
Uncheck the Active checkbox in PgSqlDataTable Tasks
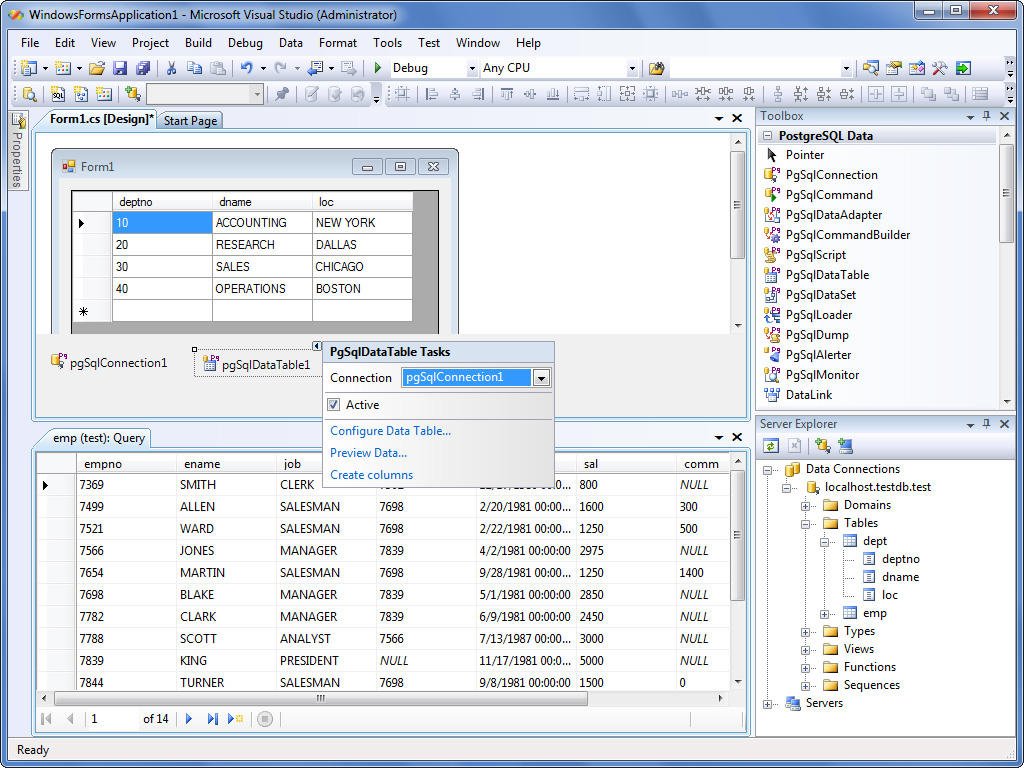336,404
